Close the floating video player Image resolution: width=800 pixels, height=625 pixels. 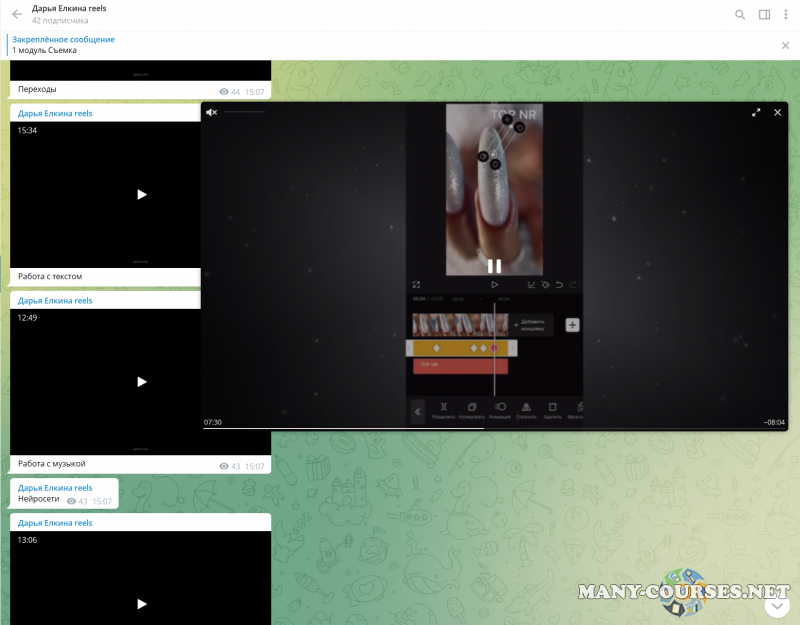[x=777, y=113]
